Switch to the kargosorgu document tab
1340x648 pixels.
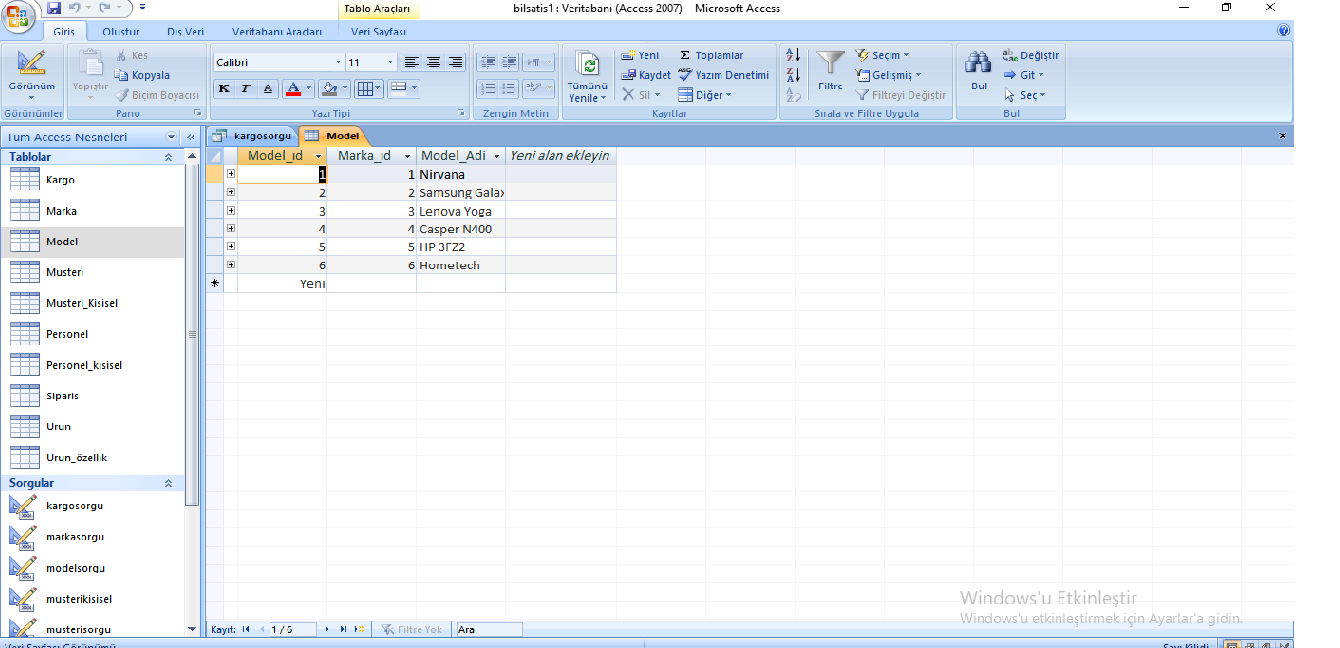point(254,136)
